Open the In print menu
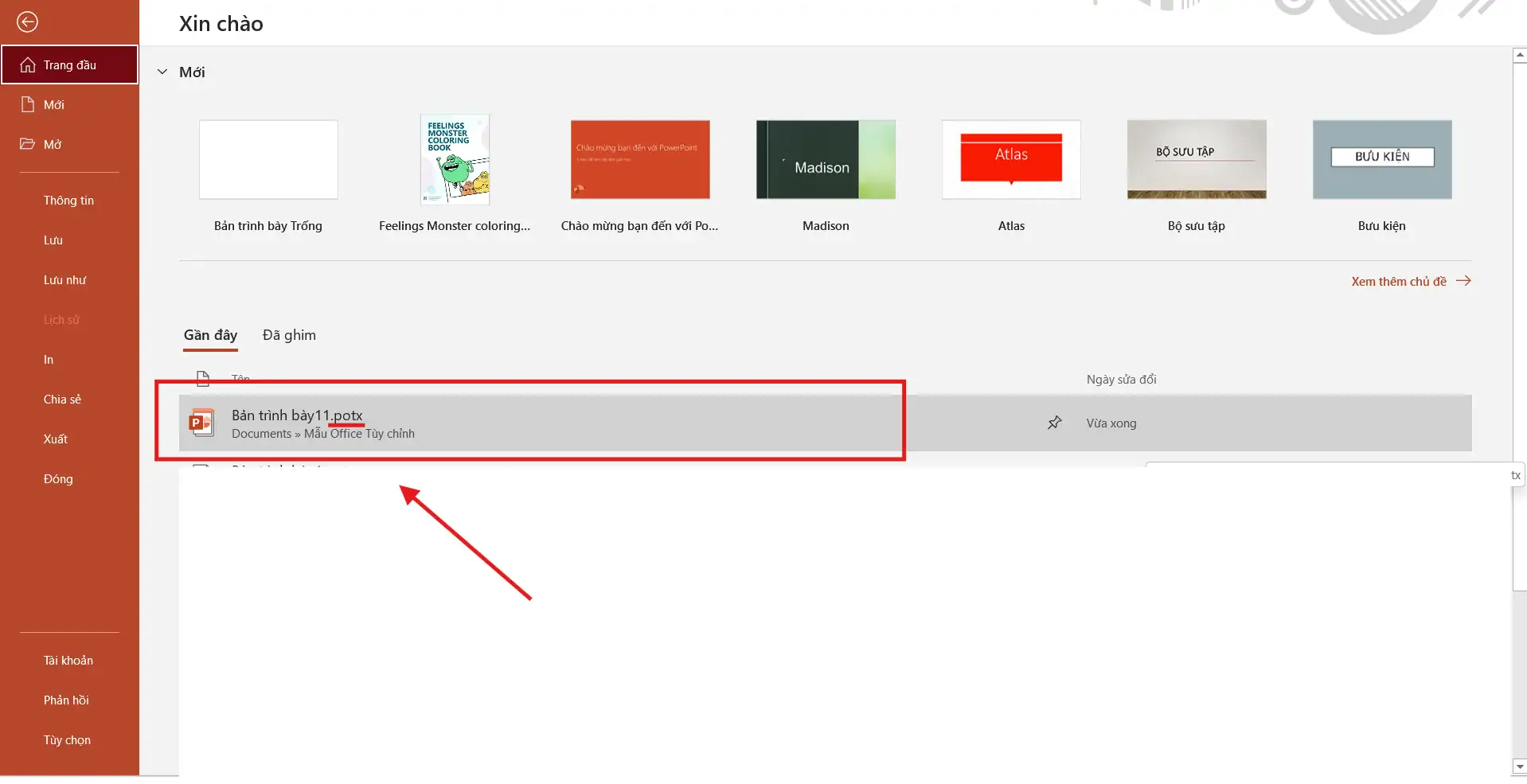The width and height of the screenshot is (1527, 784). tap(49, 359)
